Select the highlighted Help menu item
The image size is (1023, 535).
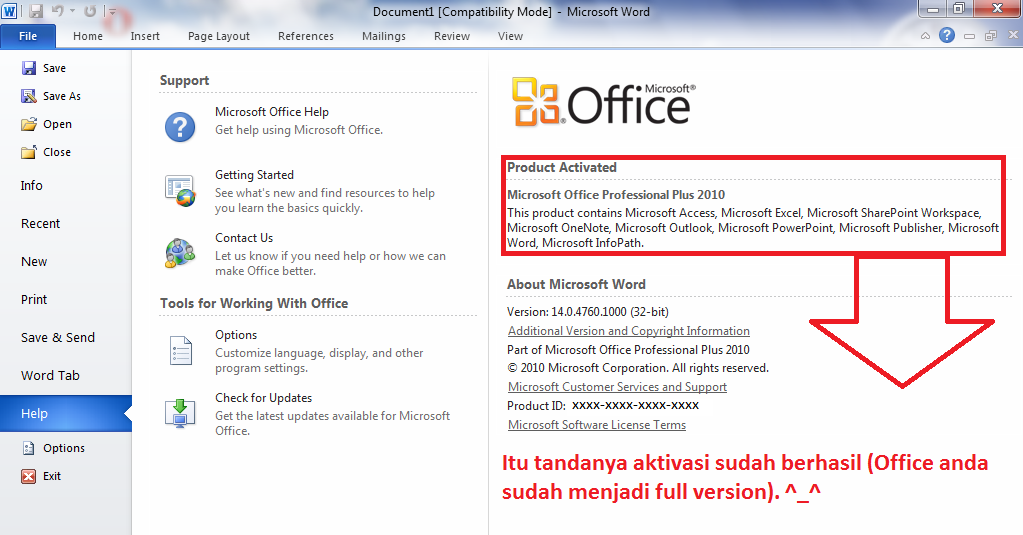point(65,413)
